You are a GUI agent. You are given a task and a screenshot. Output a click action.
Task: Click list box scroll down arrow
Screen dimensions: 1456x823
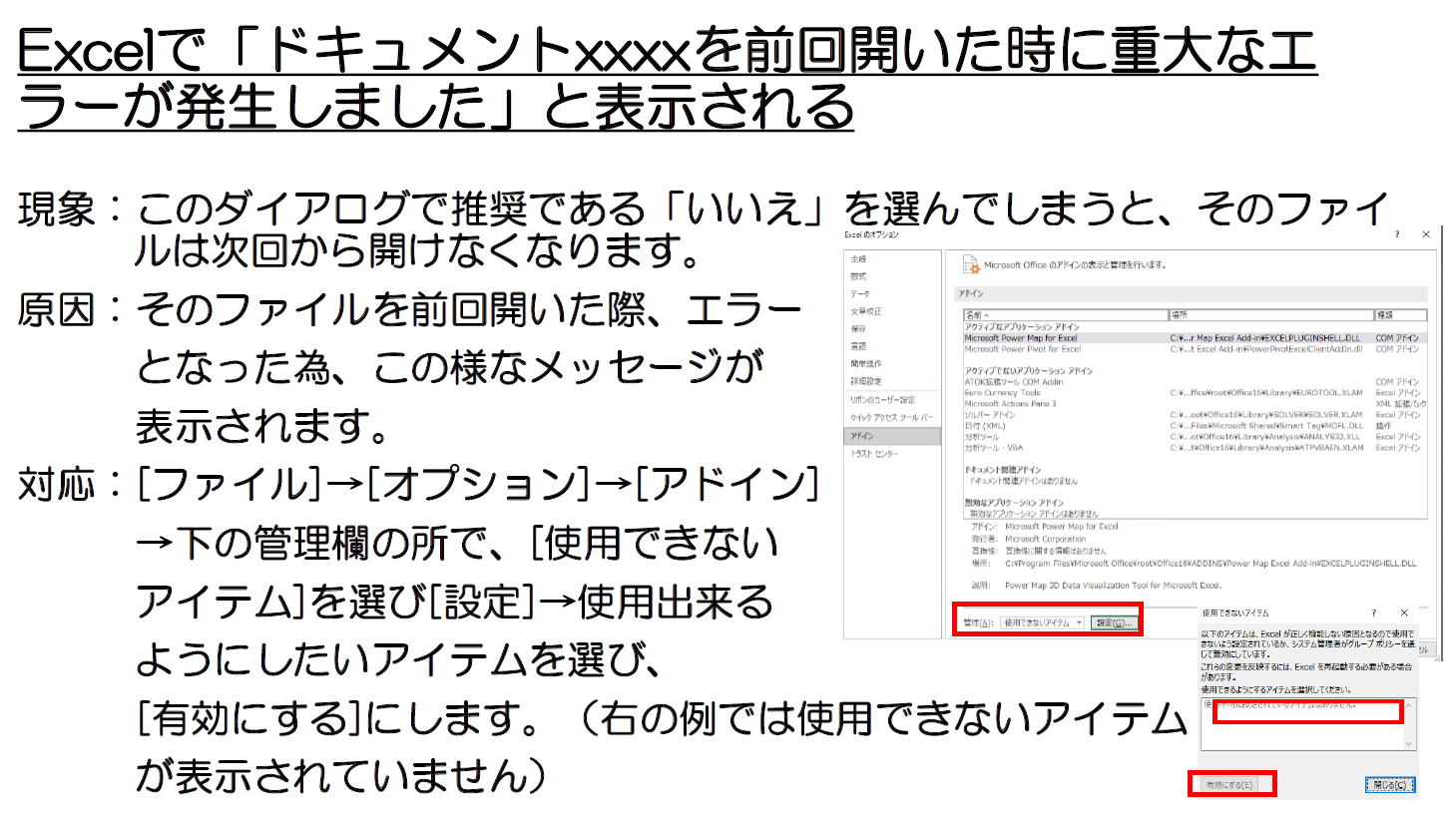pos(1409,743)
